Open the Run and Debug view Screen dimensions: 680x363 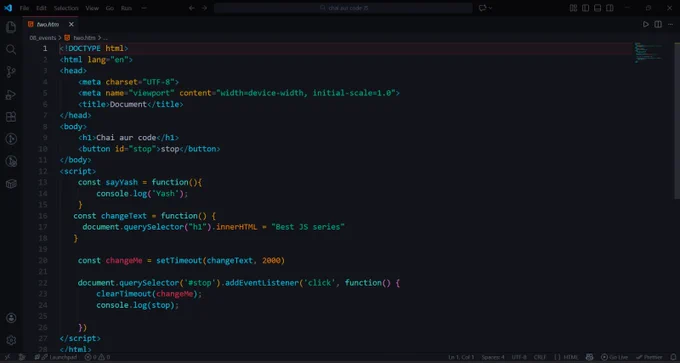(11, 95)
